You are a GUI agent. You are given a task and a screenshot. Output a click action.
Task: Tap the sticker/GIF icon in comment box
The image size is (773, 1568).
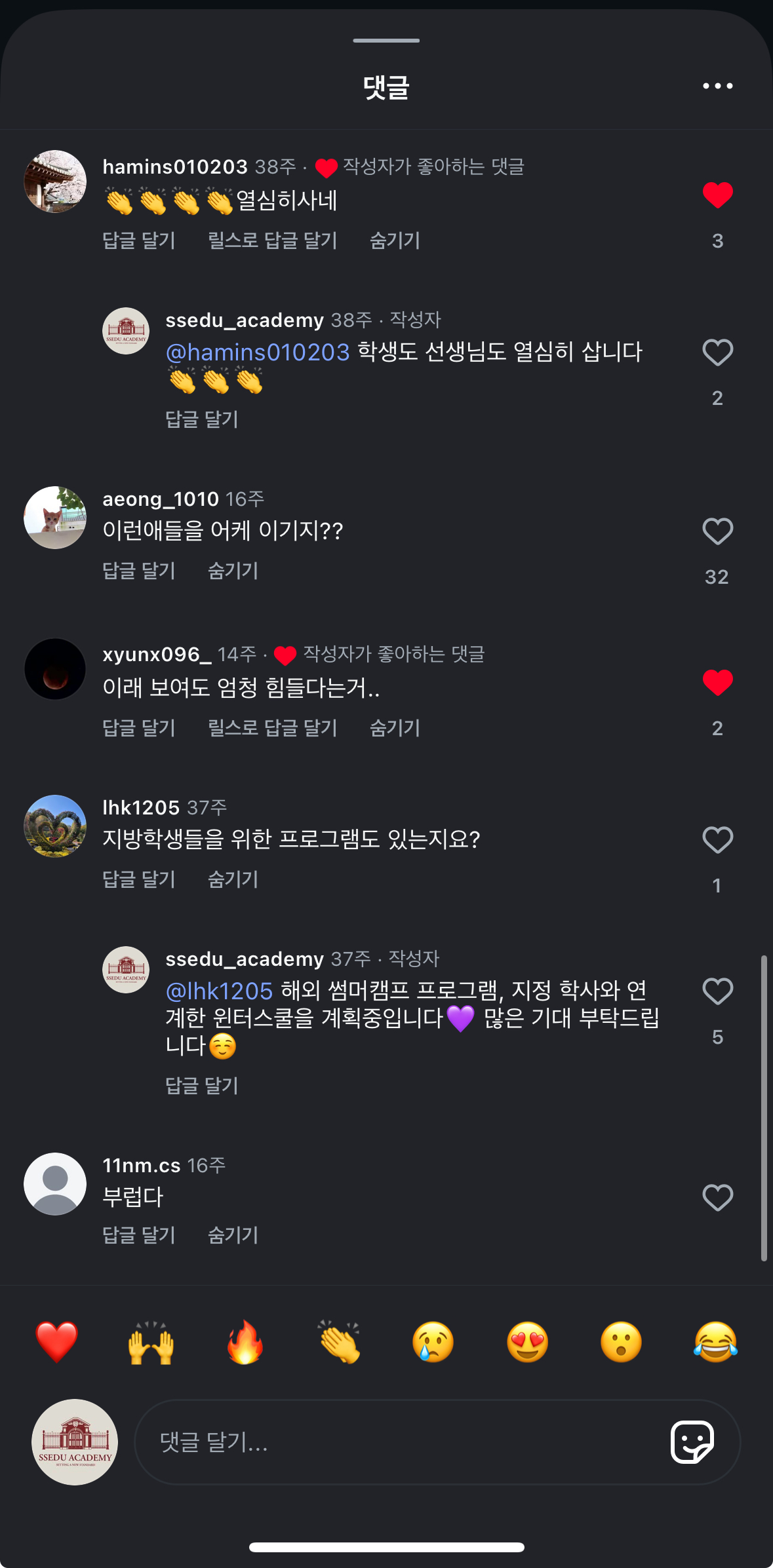click(x=692, y=1442)
